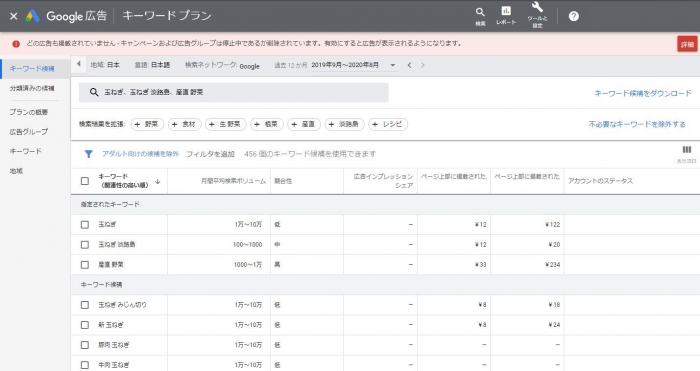700x371 pixels.
Task: Click the ¥234 value in 産直 野菜 row
Action: pyautogui.click(x=552, y=265)
